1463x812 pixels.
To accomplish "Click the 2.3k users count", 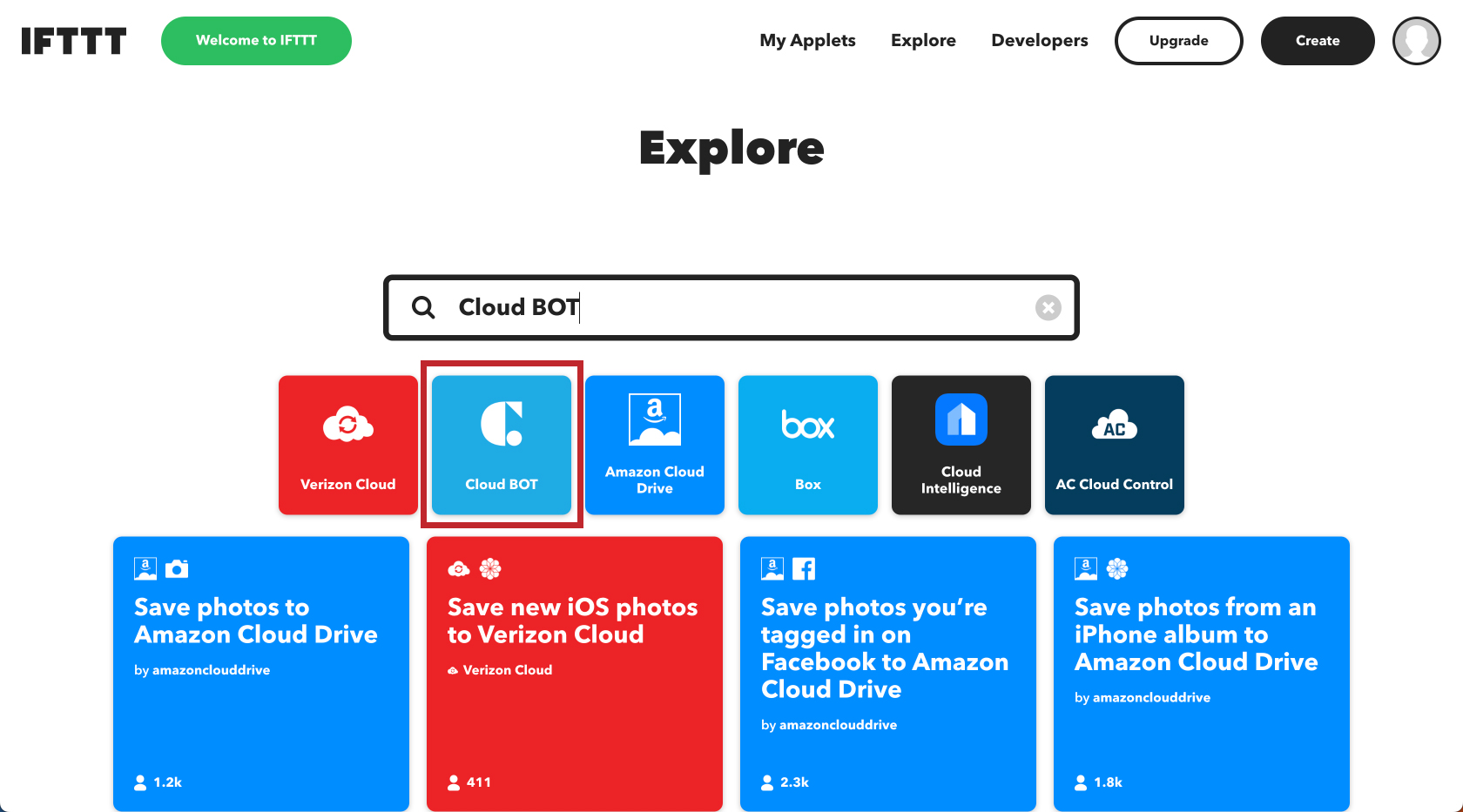I will (785, 782).
